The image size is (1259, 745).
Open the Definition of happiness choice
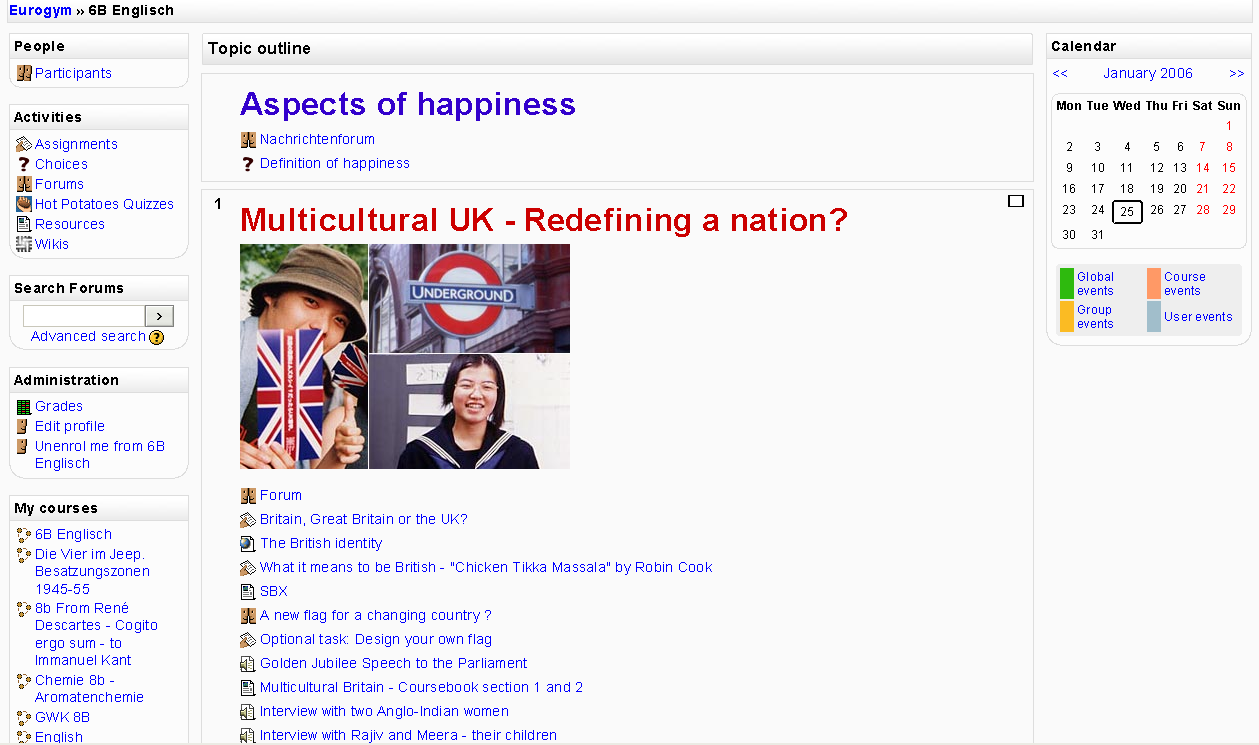click(x=335, y=163)
